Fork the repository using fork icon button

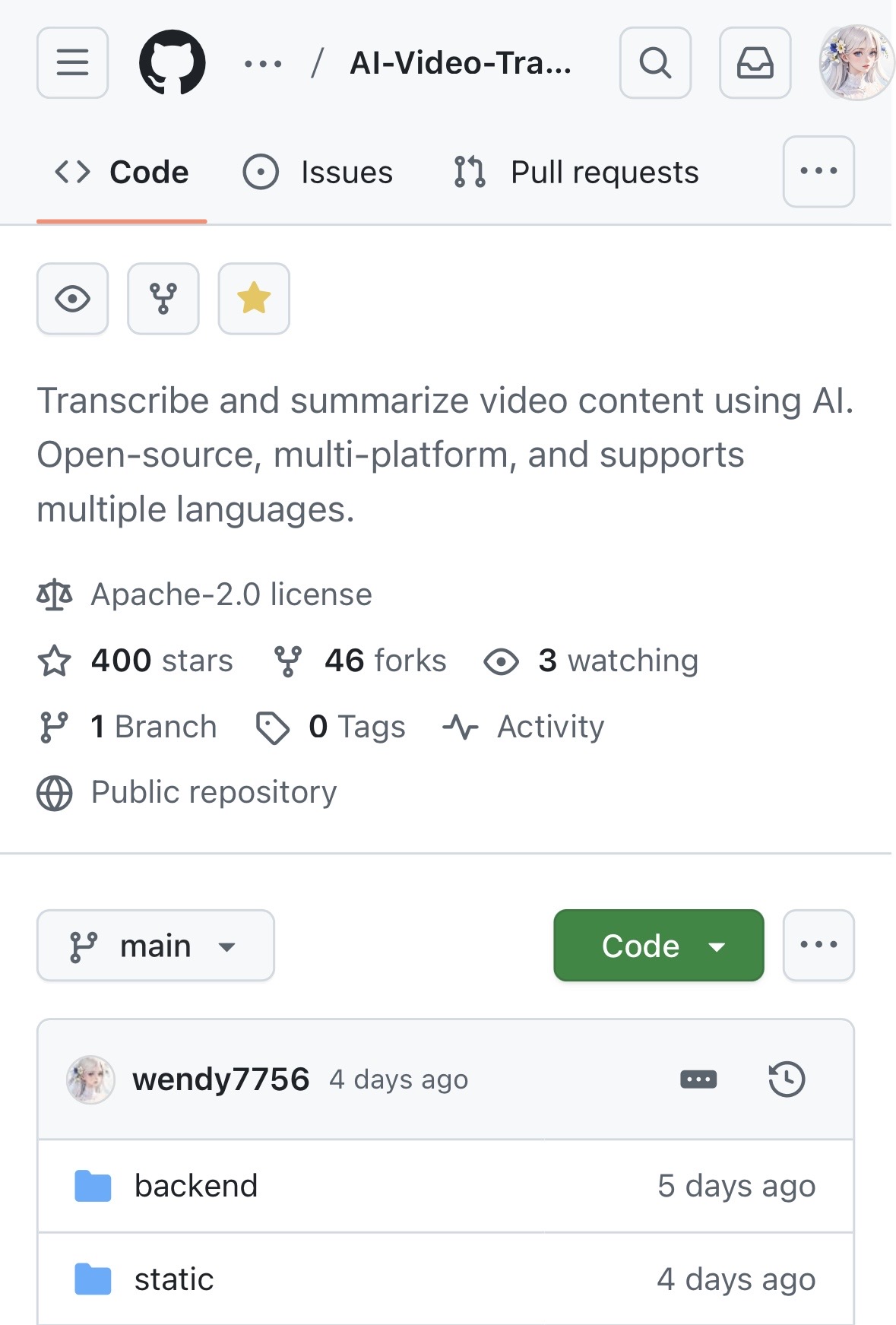(x=163, y=299)
